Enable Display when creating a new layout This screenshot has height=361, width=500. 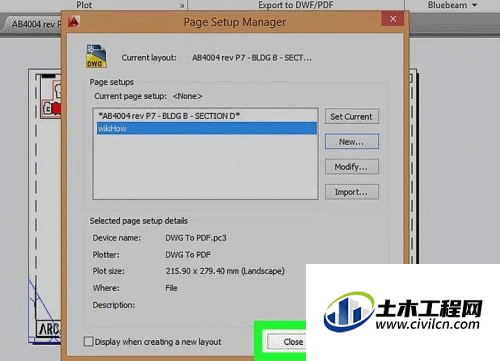pyautogui.click(x=88, y=341)
